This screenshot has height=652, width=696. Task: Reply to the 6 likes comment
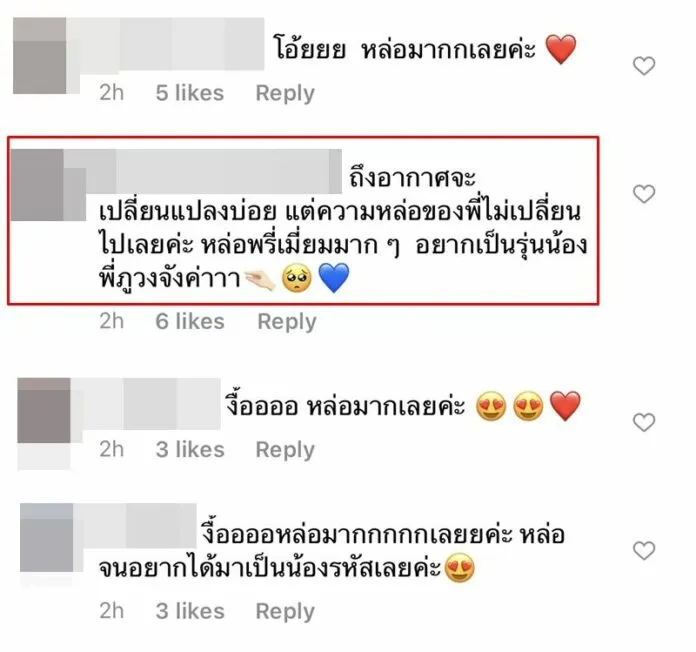[x=287, y=322]
